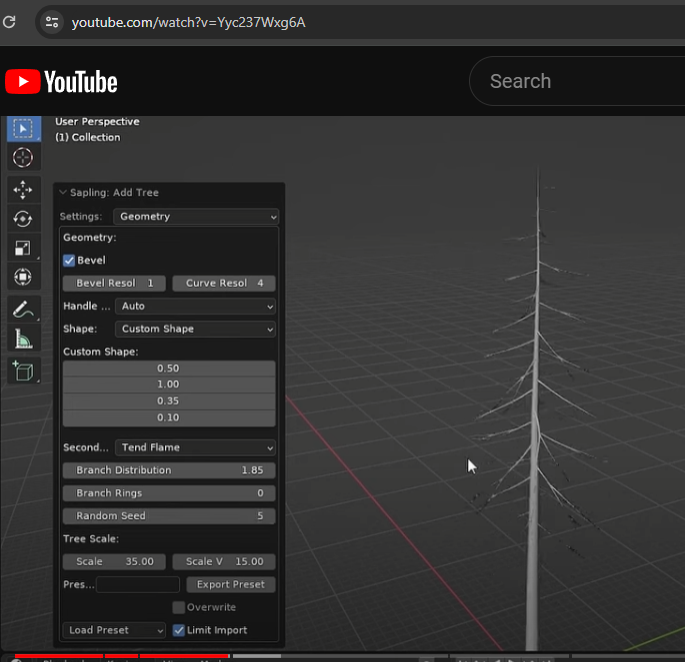Toggle the Limit Import checkbox
This screenshot has height=662, width=685.
pyautogui.click(x=179, y=630)
